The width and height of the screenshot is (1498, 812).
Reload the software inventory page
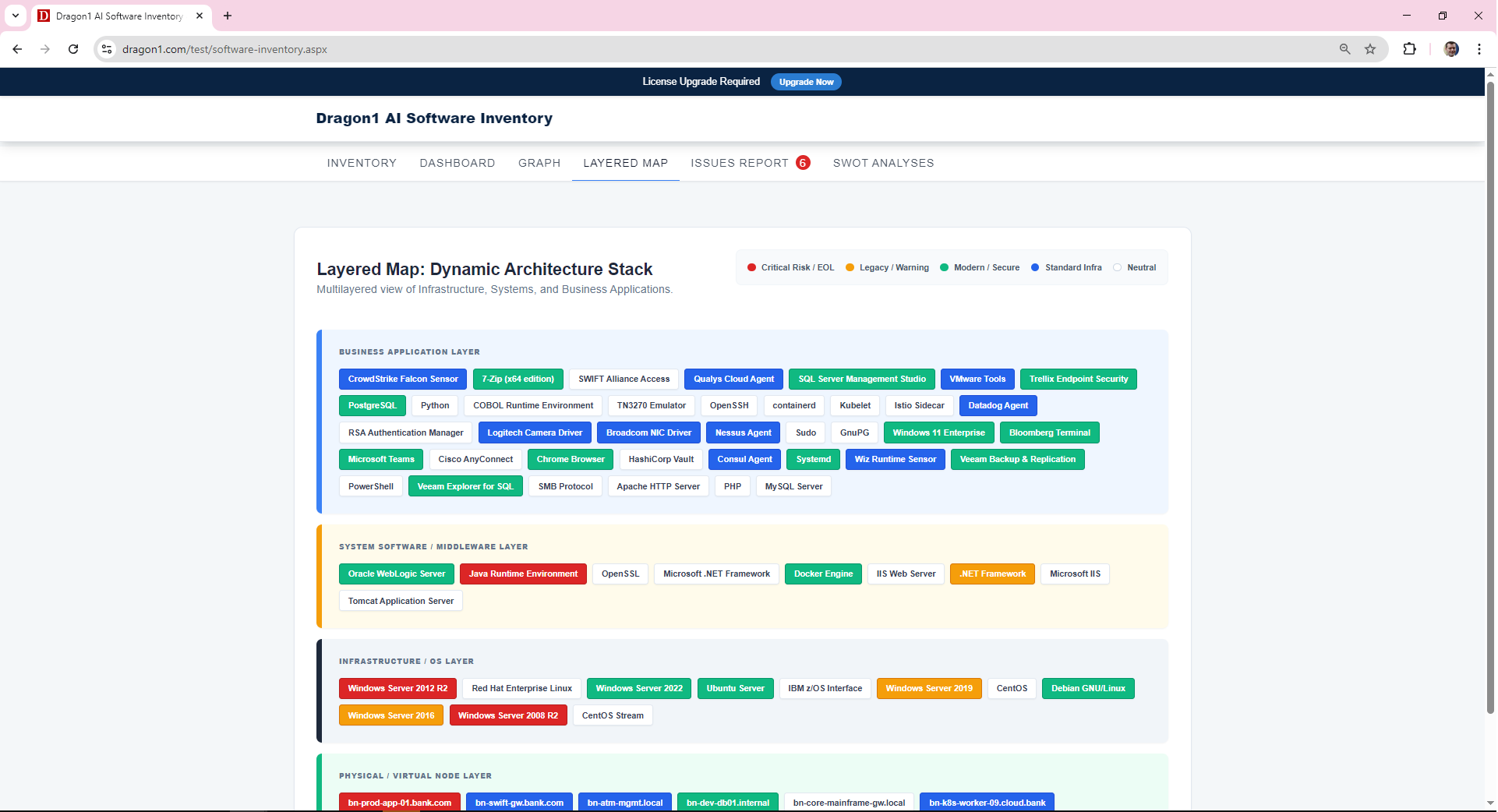73,49
